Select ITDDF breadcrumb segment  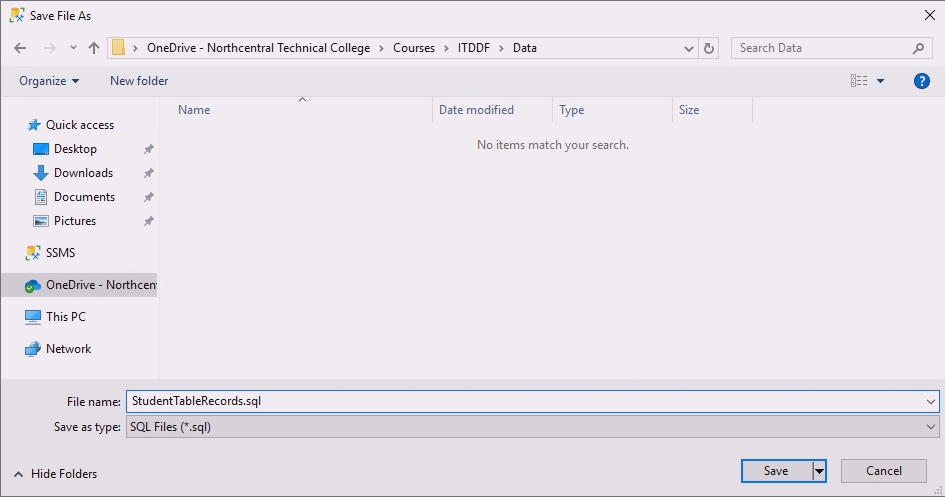click(474, 48)
